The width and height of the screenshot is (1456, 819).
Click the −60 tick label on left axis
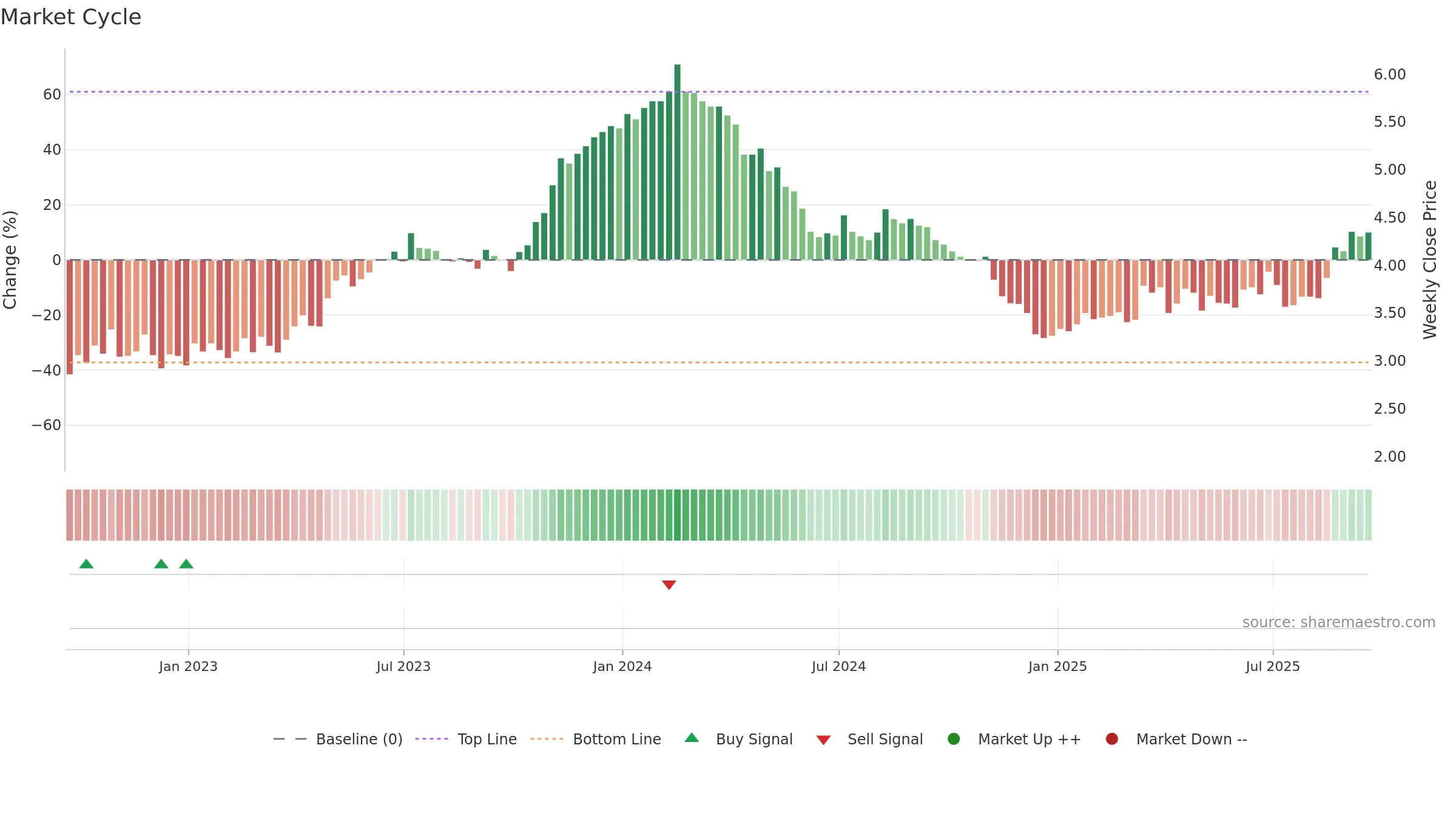tap(47, 425)
